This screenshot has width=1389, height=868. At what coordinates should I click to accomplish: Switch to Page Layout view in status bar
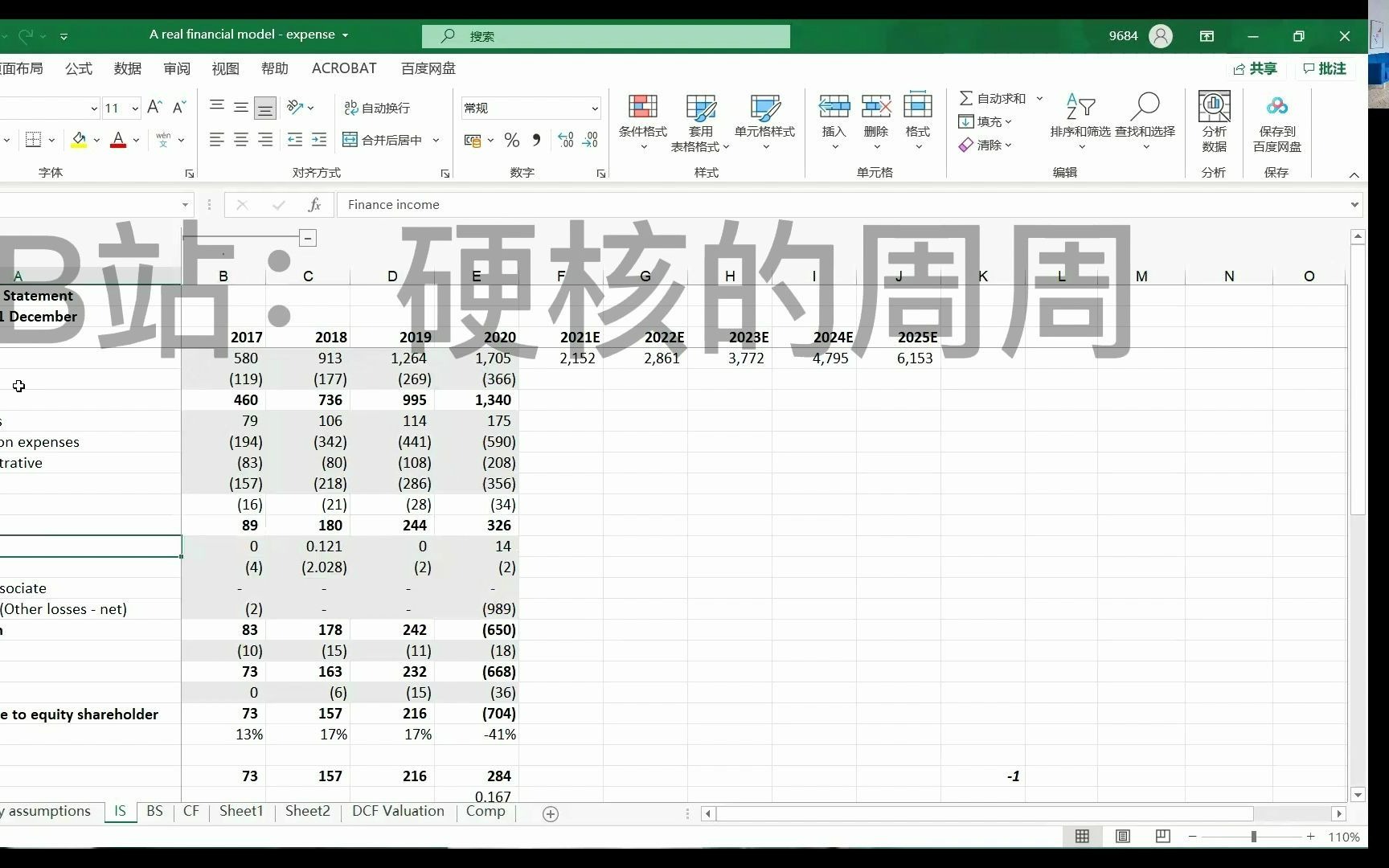click(x=1123, y=837)
